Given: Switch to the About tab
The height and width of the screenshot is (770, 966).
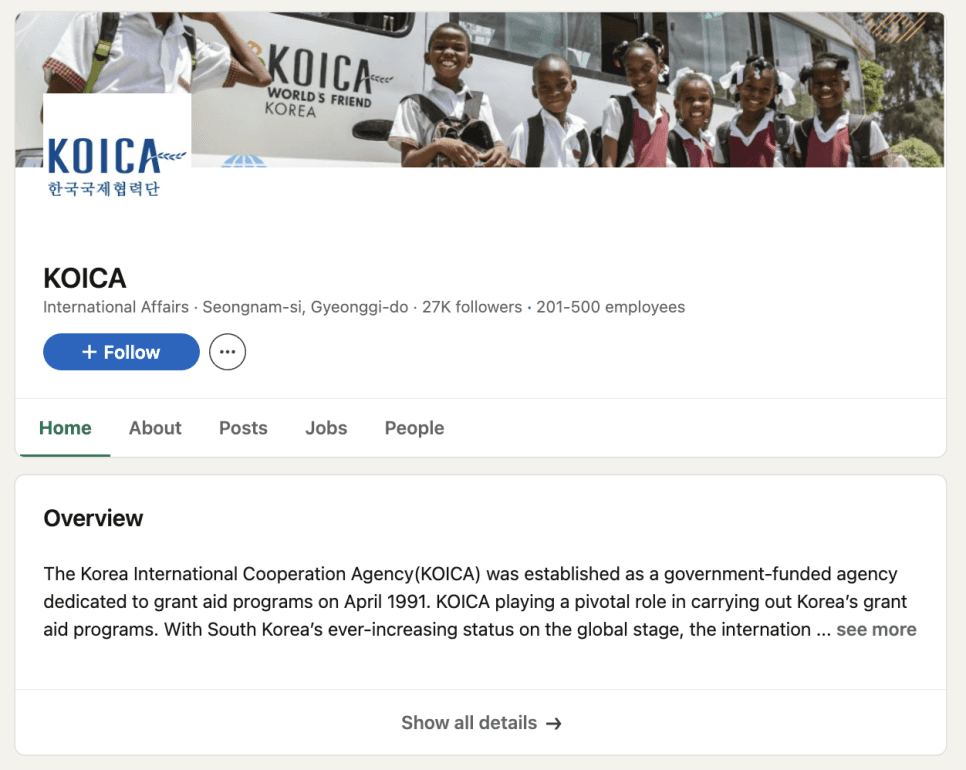Looking at the screenshot, I should (x=155, y=428).
